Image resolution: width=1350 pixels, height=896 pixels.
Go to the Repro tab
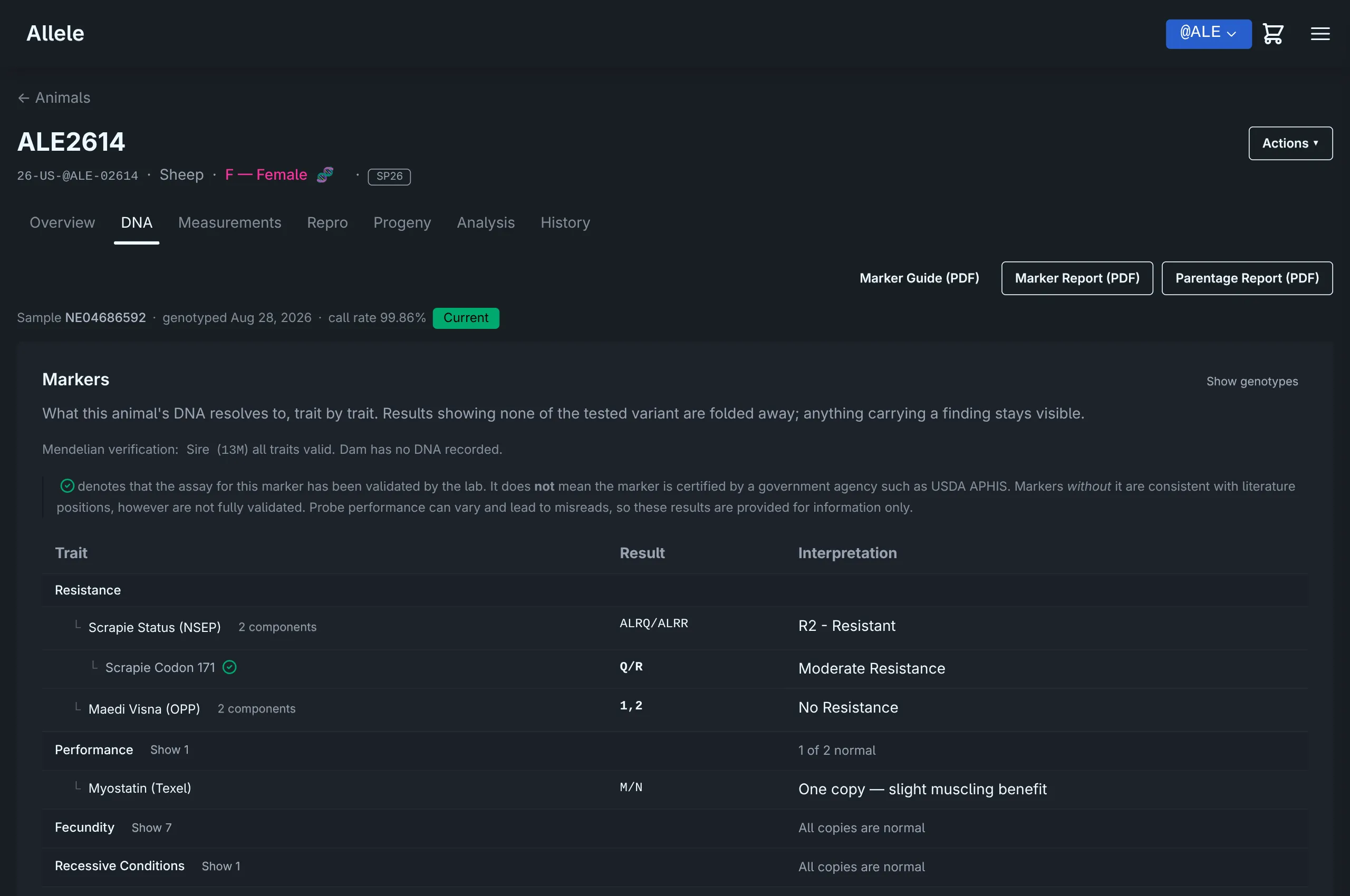coord(327,222)
